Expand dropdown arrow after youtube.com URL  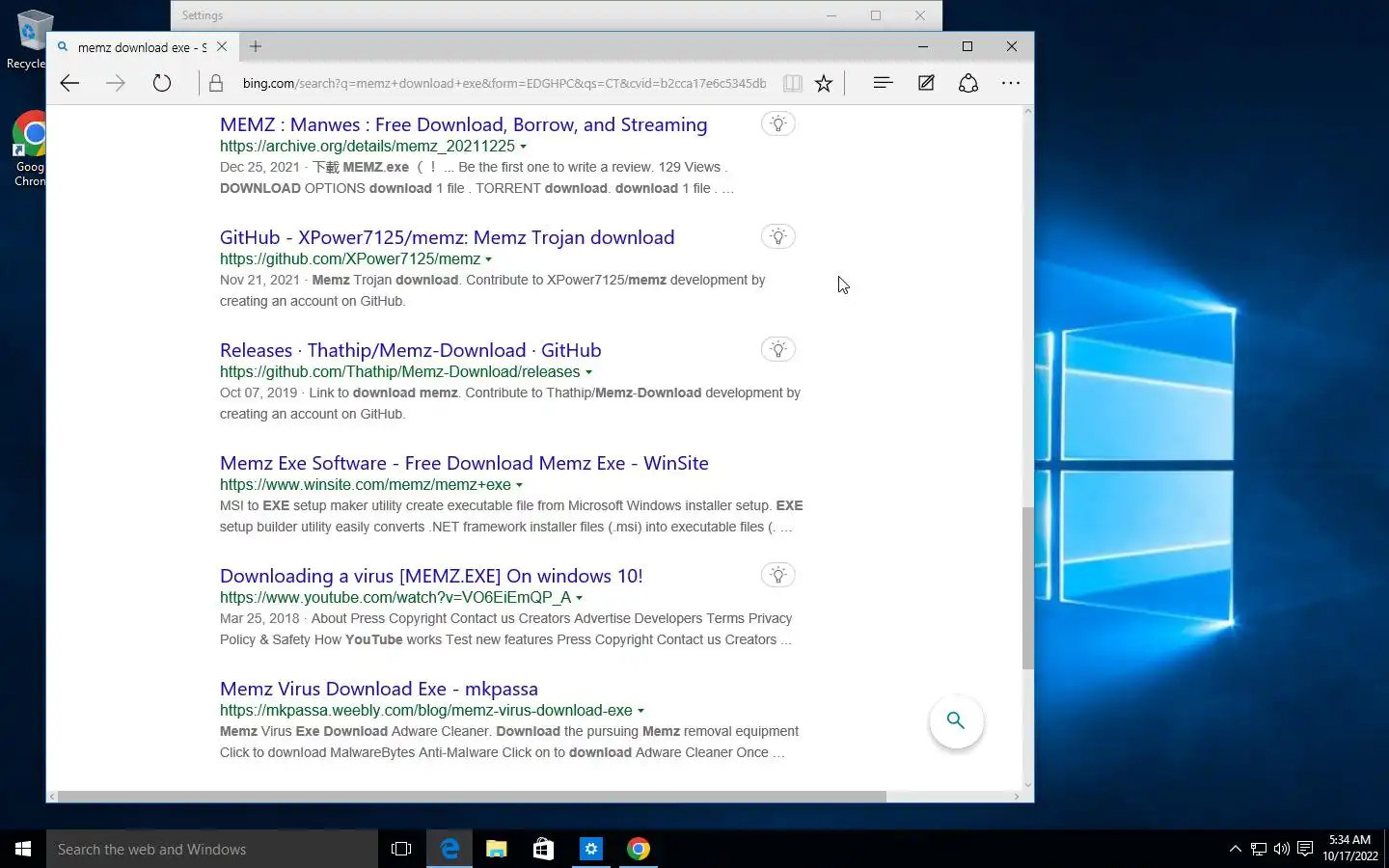[x=579, y=598]
